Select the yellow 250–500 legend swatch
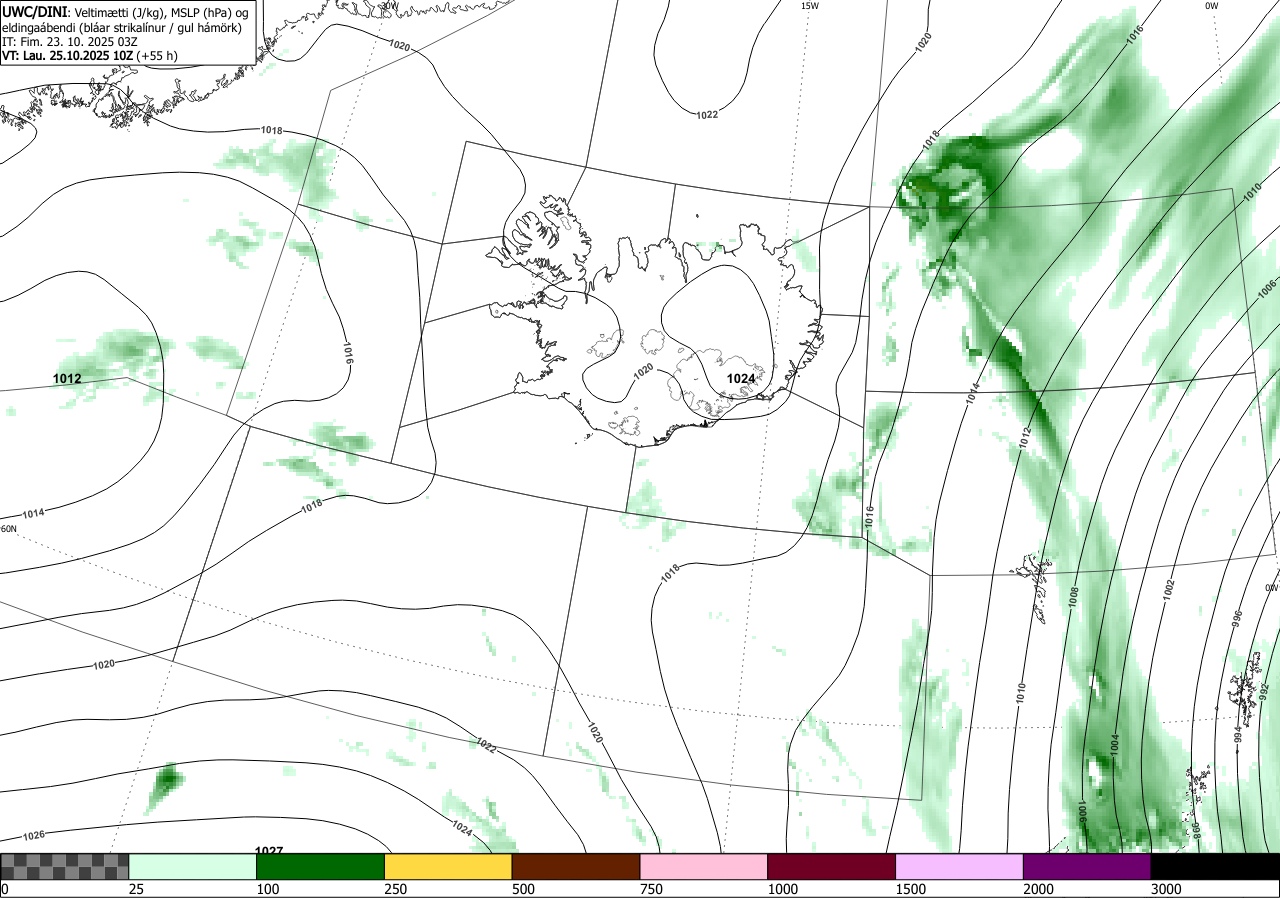The image size is (1280, 898). click(x=448, y=866)
